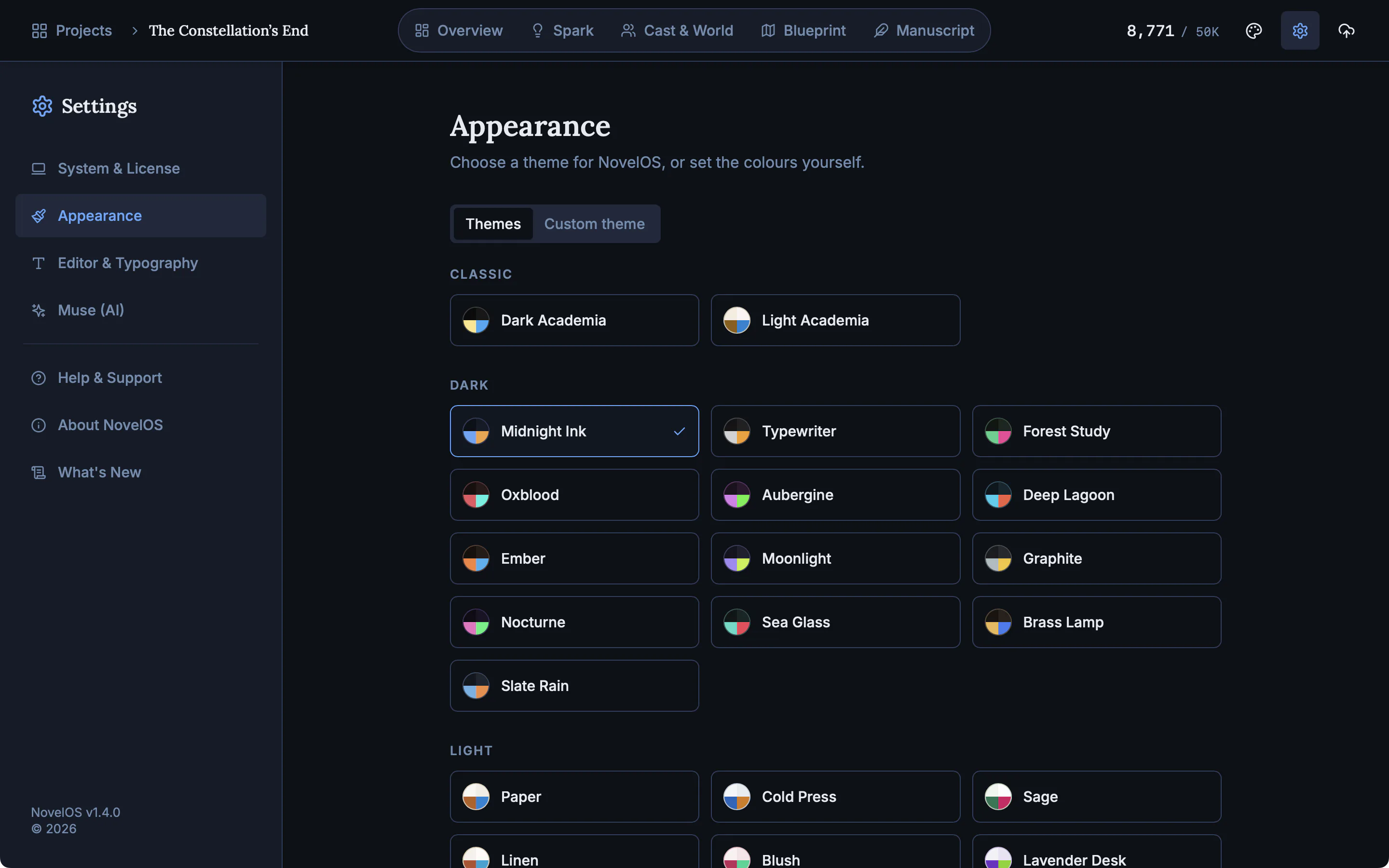
Task: Pick the Aubergine theme
Action: pyautogui.click(x=835, y=495)
